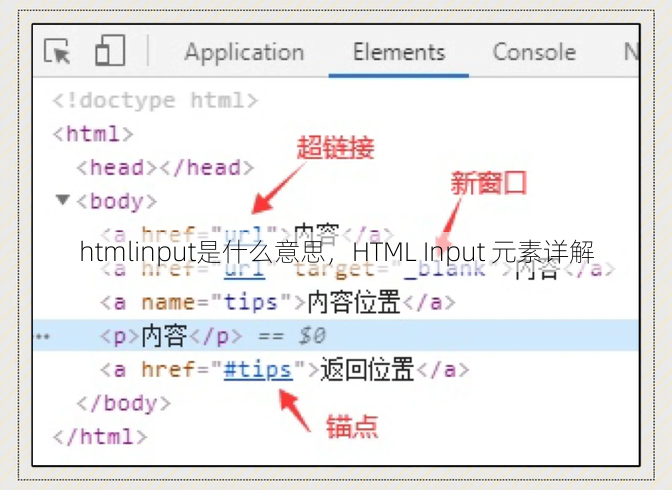
Task: Select the closing body tag
Action: tap(123, 404)
